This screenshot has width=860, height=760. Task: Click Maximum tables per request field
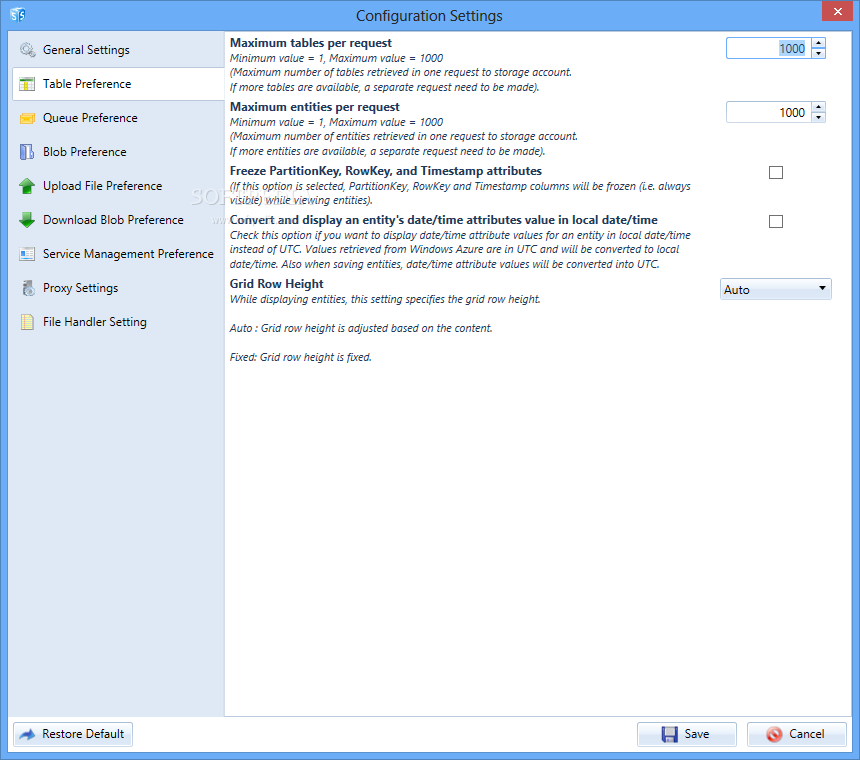769,48
